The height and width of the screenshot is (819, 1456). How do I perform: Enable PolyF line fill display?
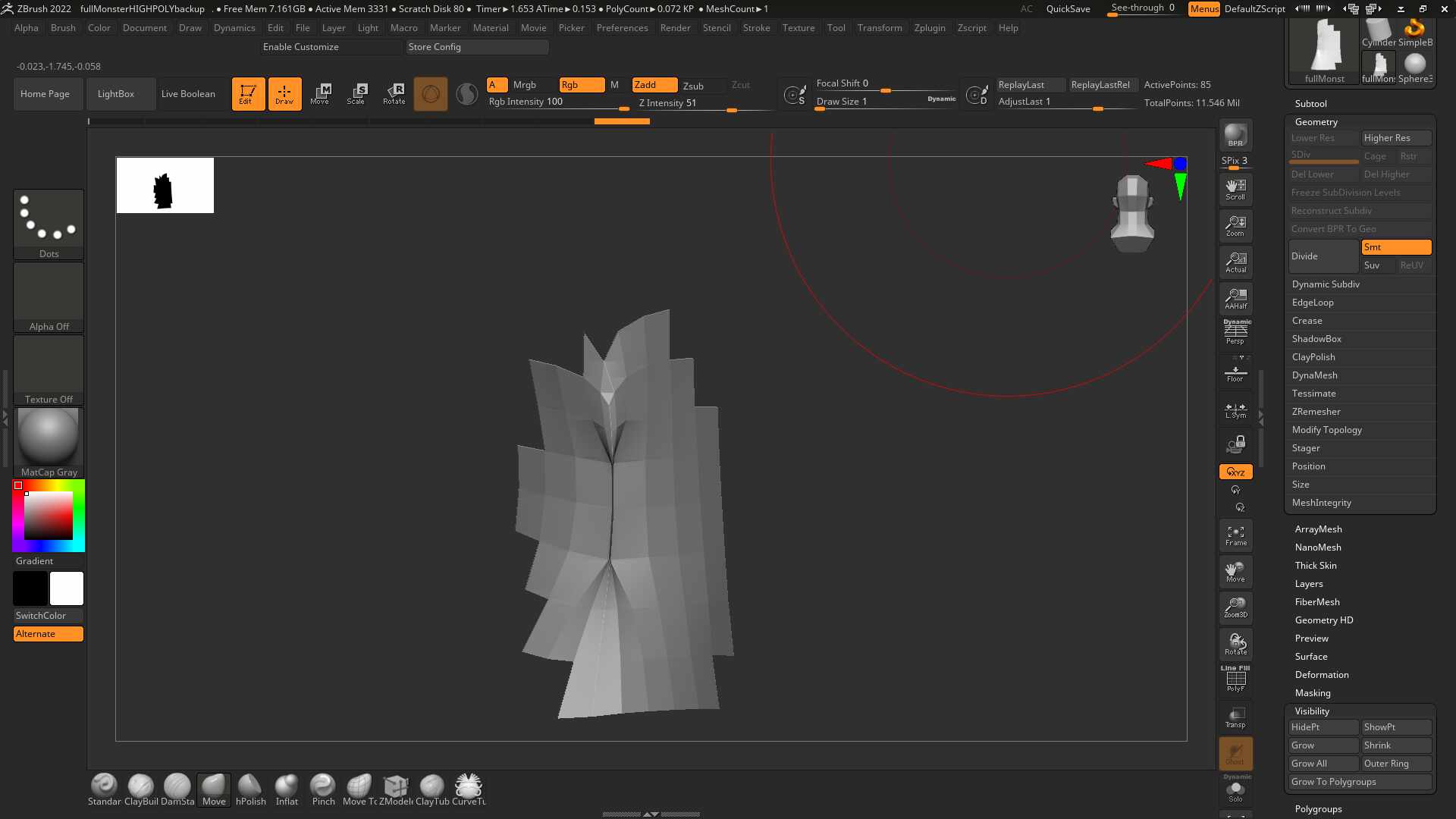click(1235, 679)
